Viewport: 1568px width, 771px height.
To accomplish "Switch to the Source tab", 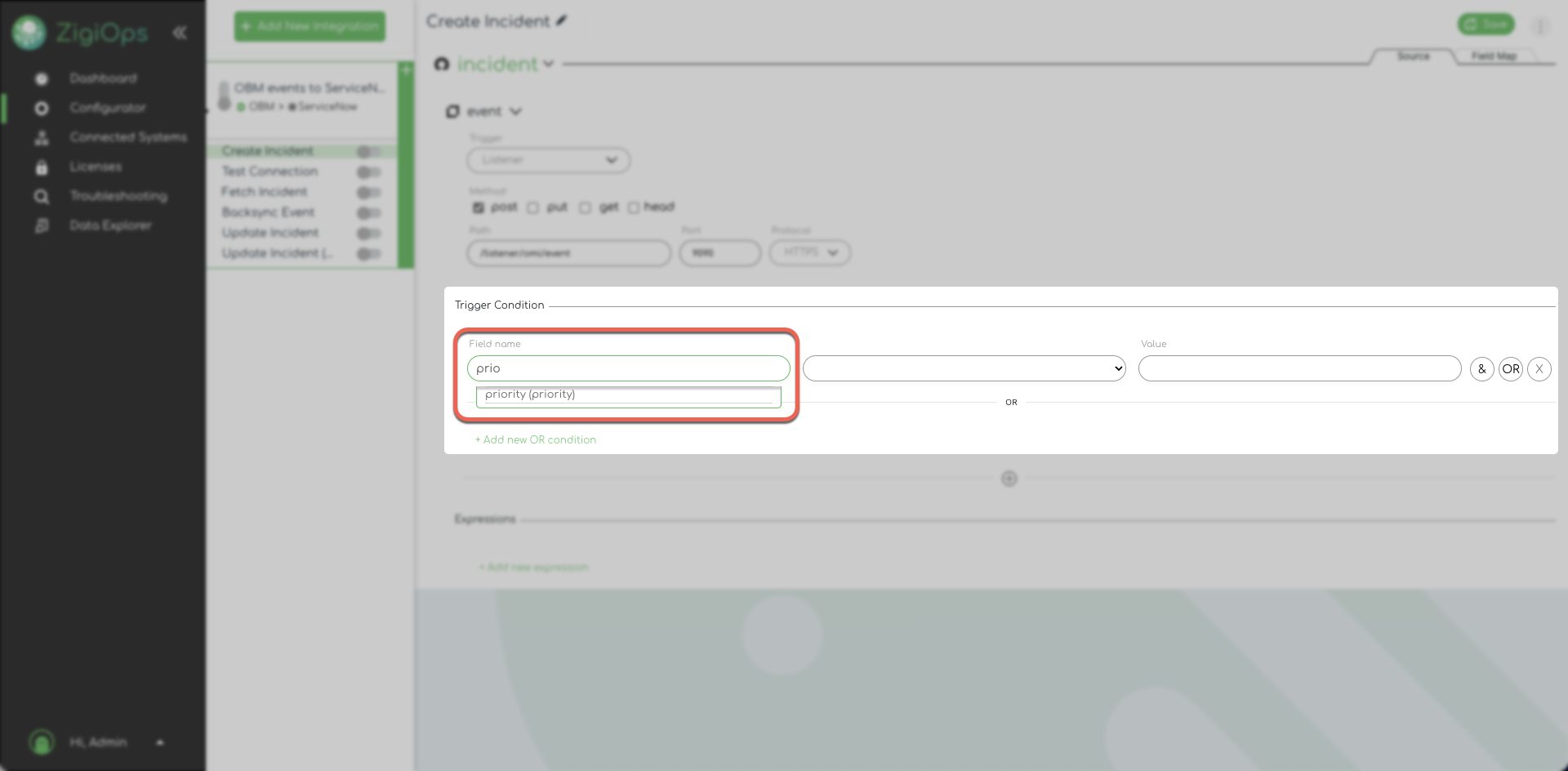I will tap(1413, 56).
